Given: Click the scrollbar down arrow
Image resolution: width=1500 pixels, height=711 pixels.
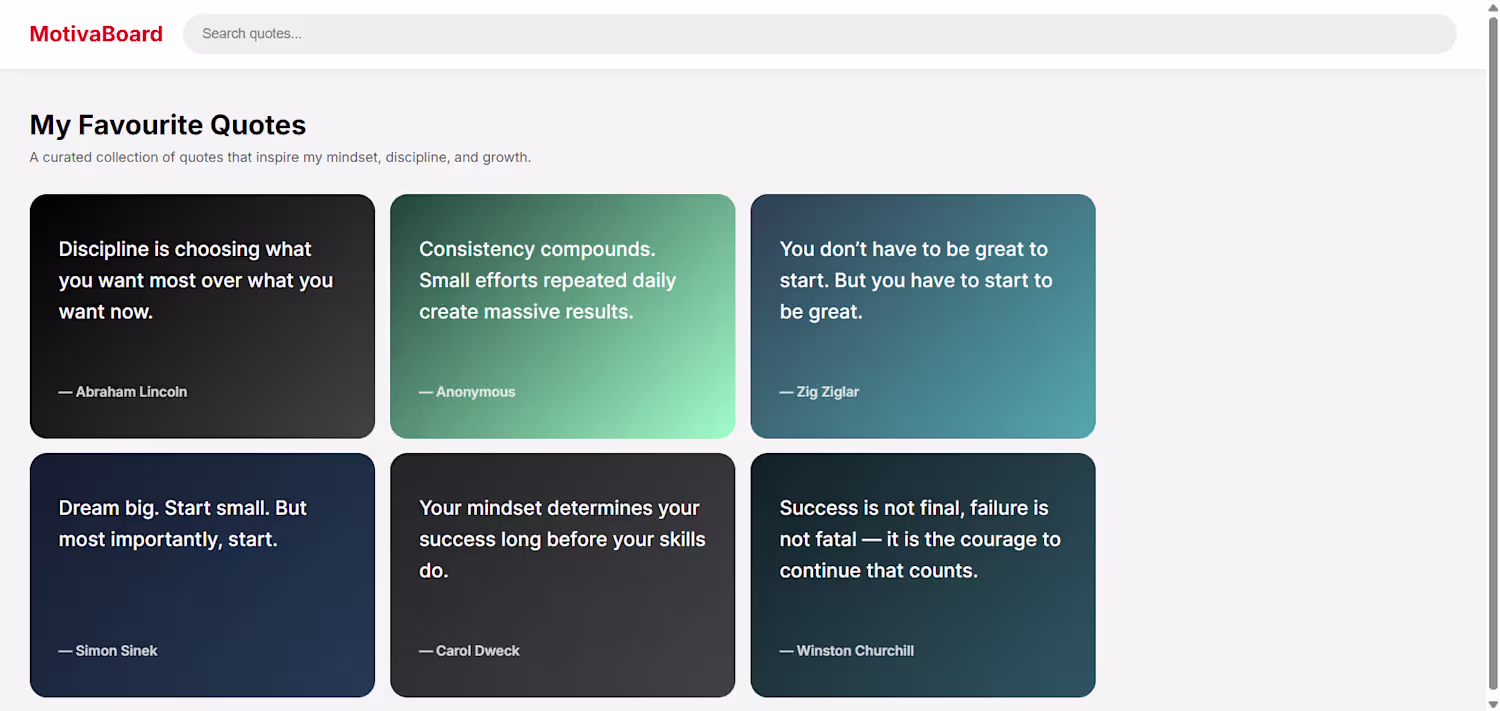Looking at the screenshot, I should click(x=1493, y=704).
